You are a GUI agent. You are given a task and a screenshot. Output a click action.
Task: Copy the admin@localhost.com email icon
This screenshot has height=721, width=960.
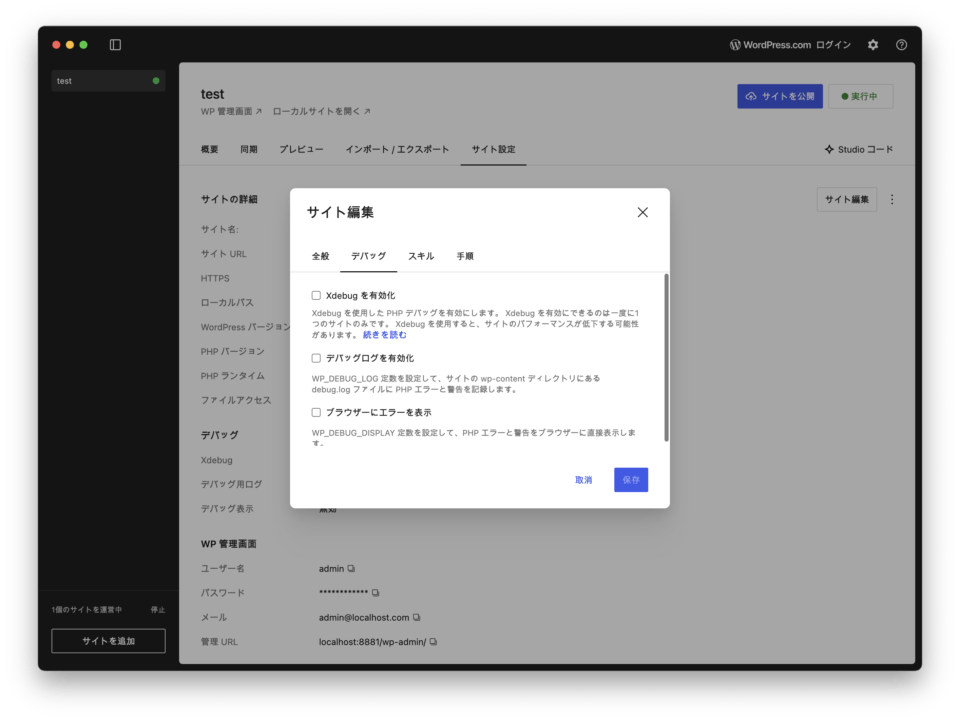(416, 618)
